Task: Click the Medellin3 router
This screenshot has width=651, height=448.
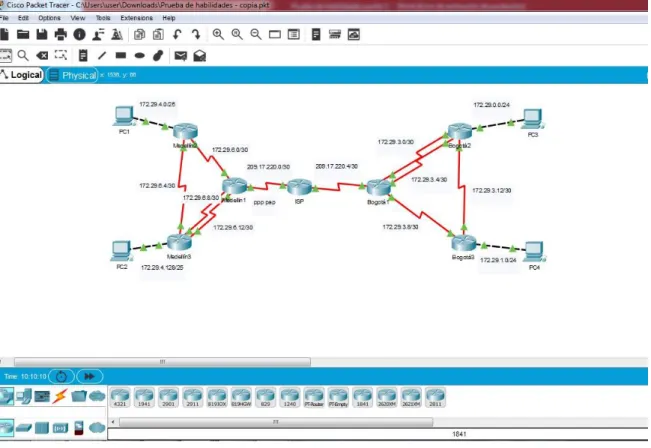Action: click(x=179, y=242)
